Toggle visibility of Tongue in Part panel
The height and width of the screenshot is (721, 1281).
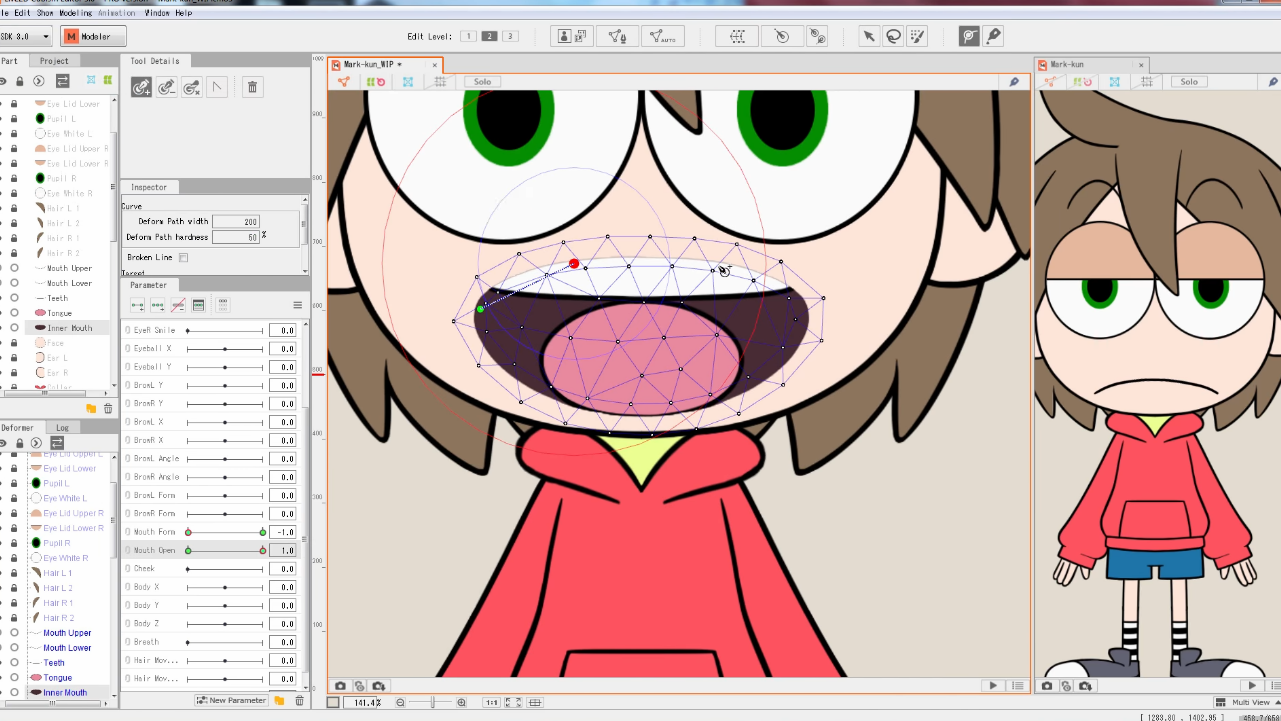[x=15, y=313]
